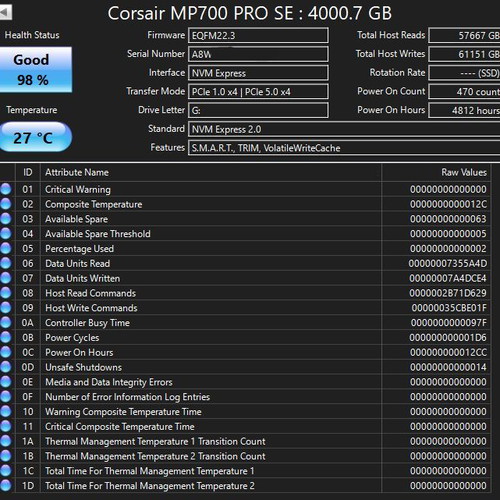Click the Interface field NVM Express
This screenshot has width=500, height=500.
pos(258,73)
